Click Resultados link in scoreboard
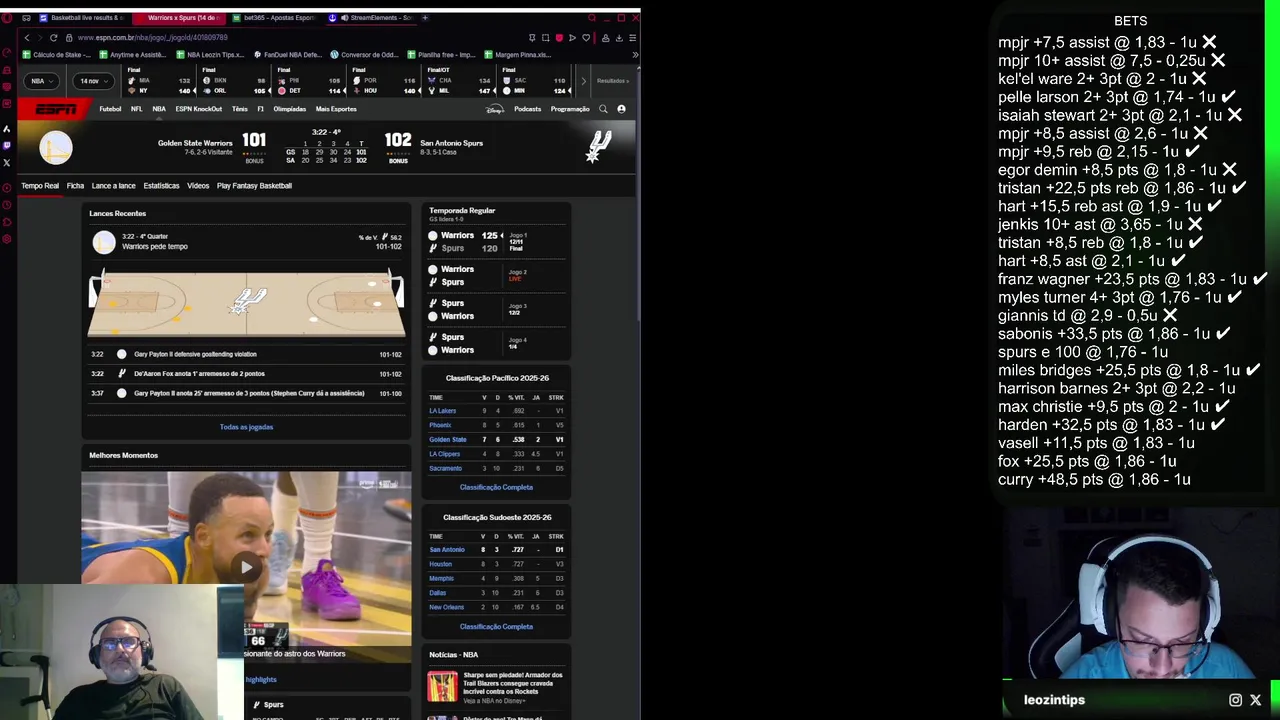1280x720 pixels. coord(613,81)
